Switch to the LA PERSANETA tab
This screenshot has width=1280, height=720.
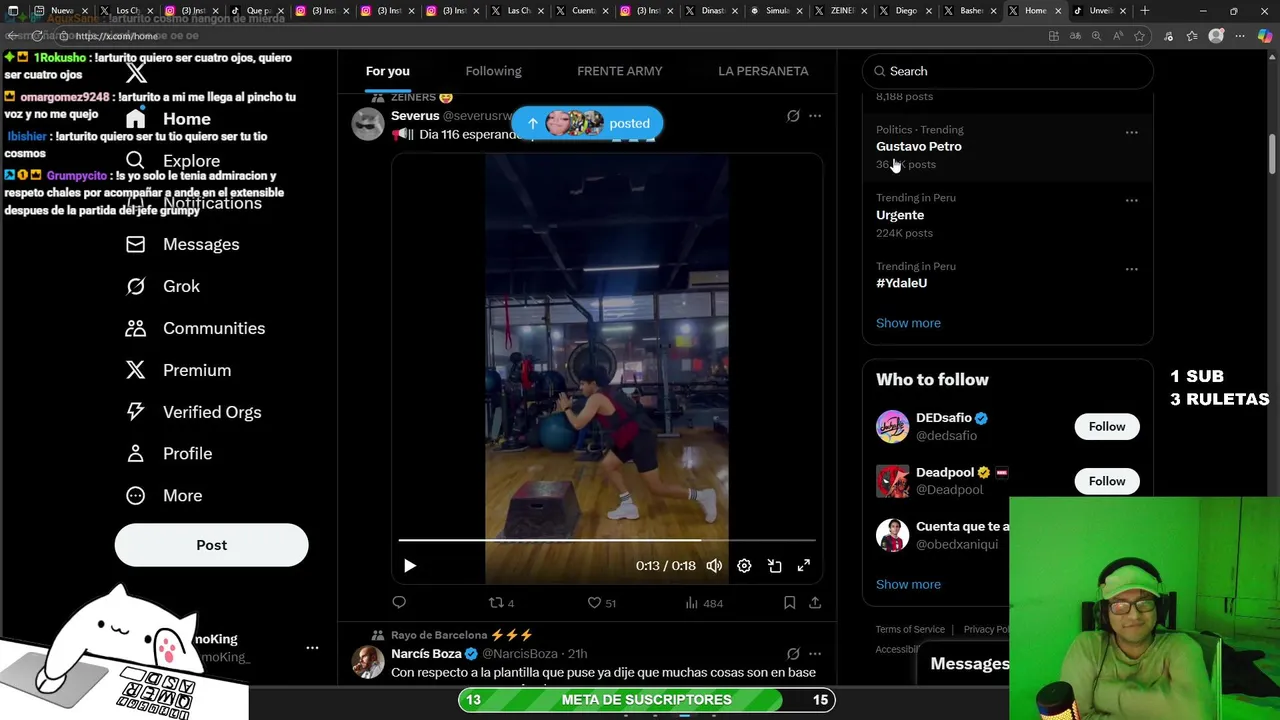pos(763,71)
